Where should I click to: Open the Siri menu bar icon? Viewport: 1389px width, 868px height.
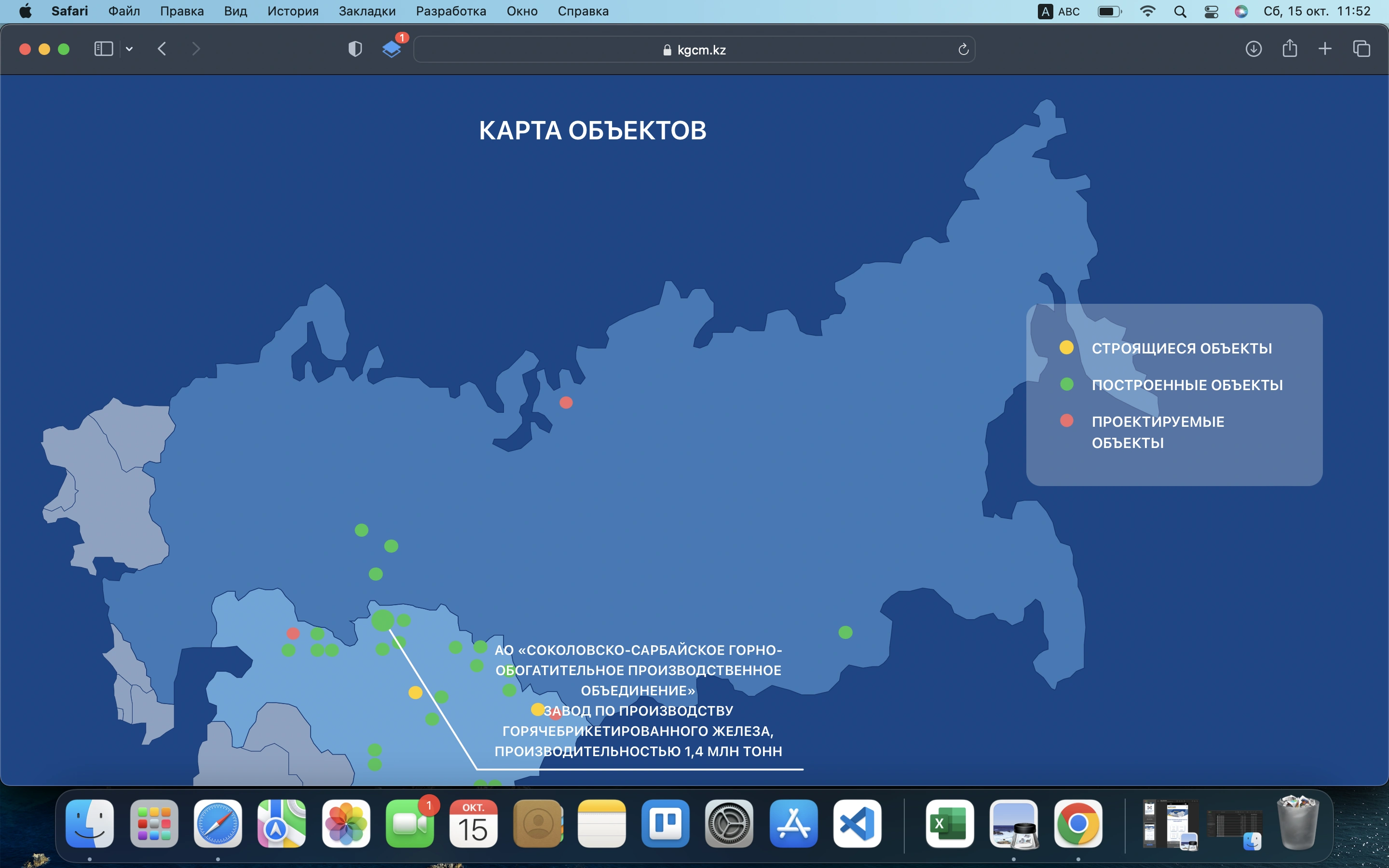1241,12
